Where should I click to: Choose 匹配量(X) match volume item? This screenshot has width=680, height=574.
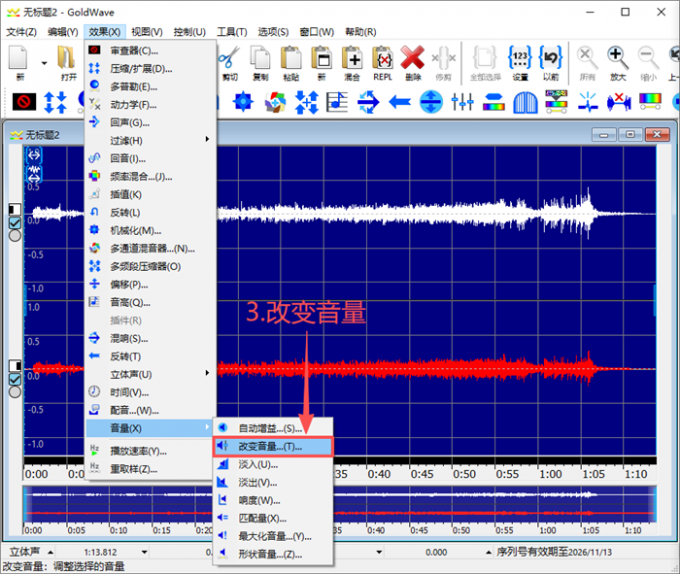click(273, 519)
